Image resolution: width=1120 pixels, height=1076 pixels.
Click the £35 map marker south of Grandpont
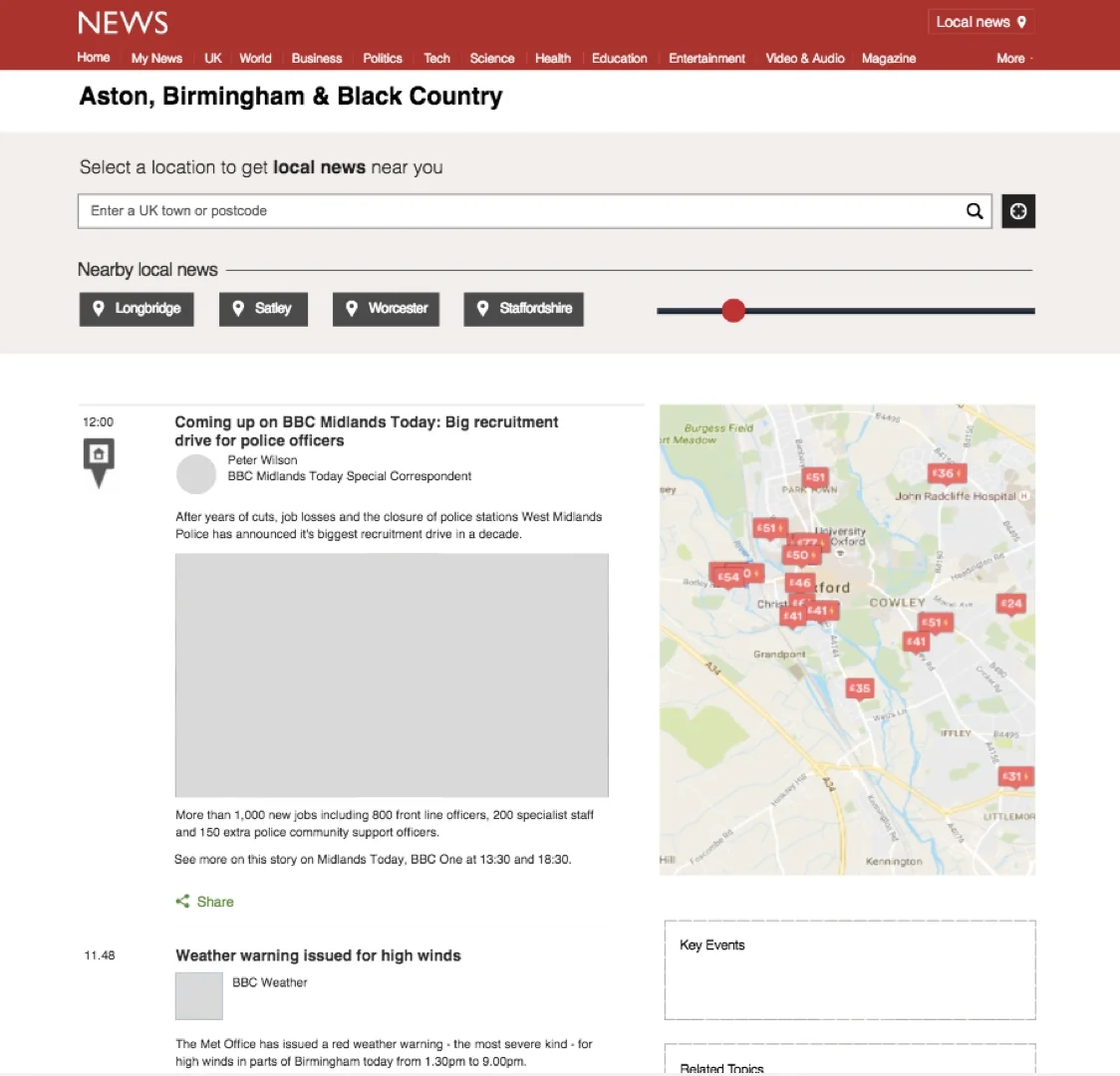(x=859, y=688)
